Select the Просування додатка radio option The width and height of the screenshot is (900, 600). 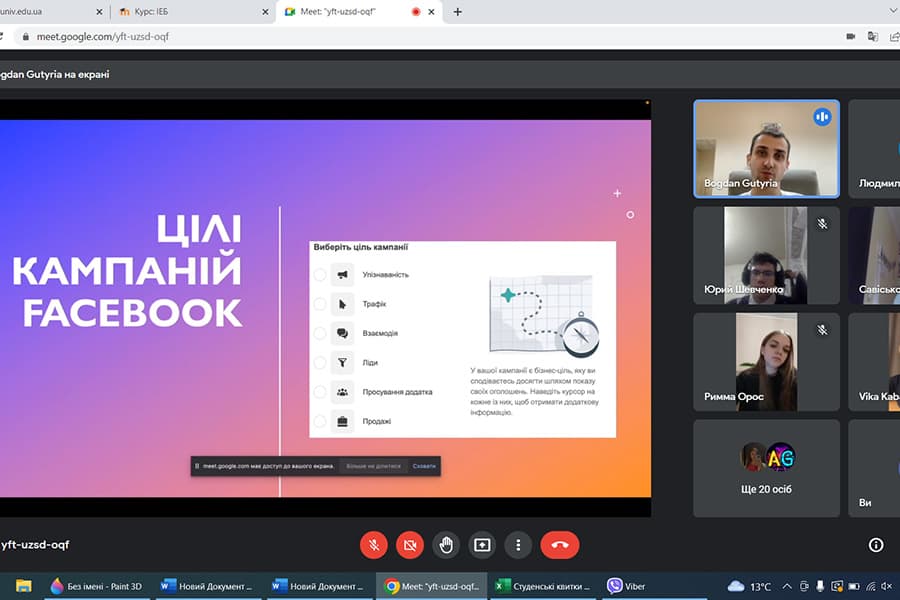[320, 392]
